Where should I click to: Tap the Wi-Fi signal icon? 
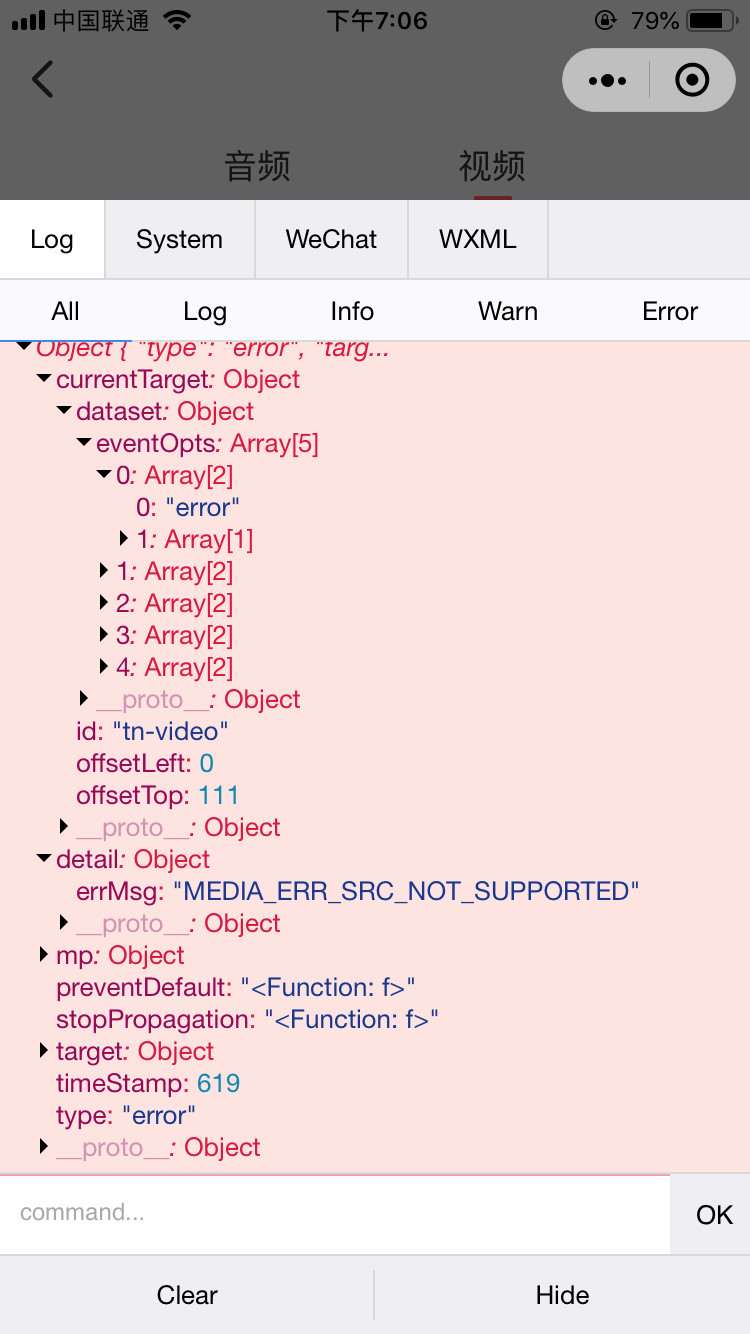point(177,21)
